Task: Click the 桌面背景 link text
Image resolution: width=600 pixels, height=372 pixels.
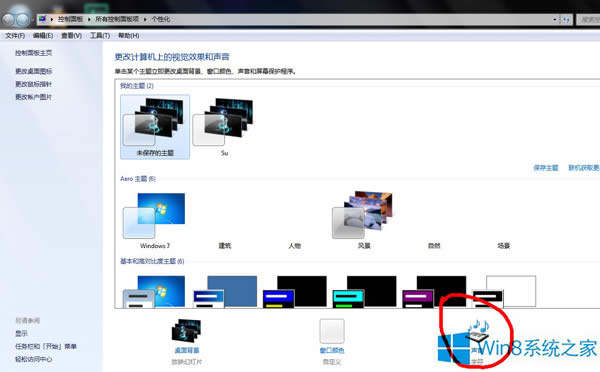Action: tap(187, 350)
